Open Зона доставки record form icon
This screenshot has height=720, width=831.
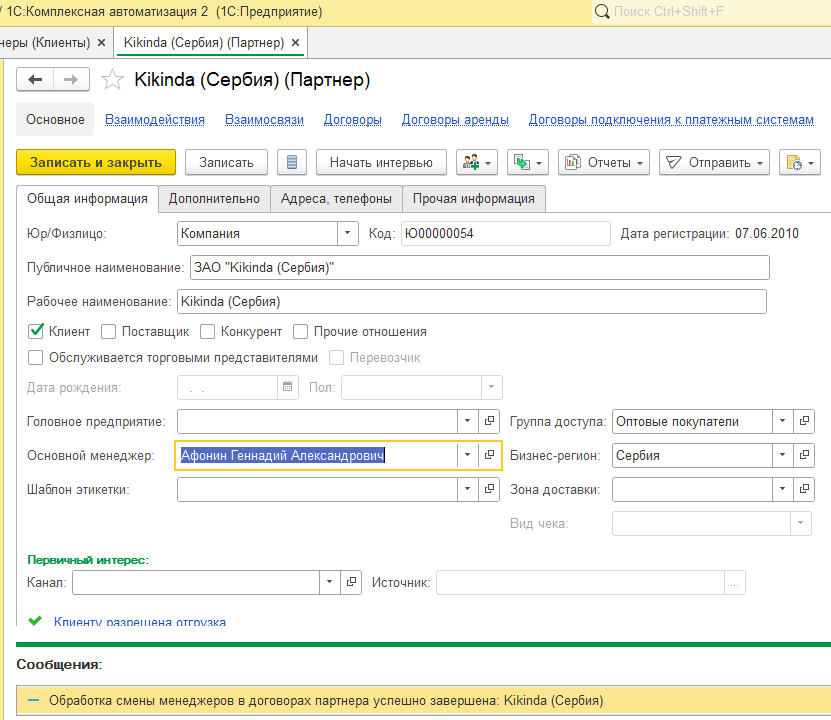804,489
